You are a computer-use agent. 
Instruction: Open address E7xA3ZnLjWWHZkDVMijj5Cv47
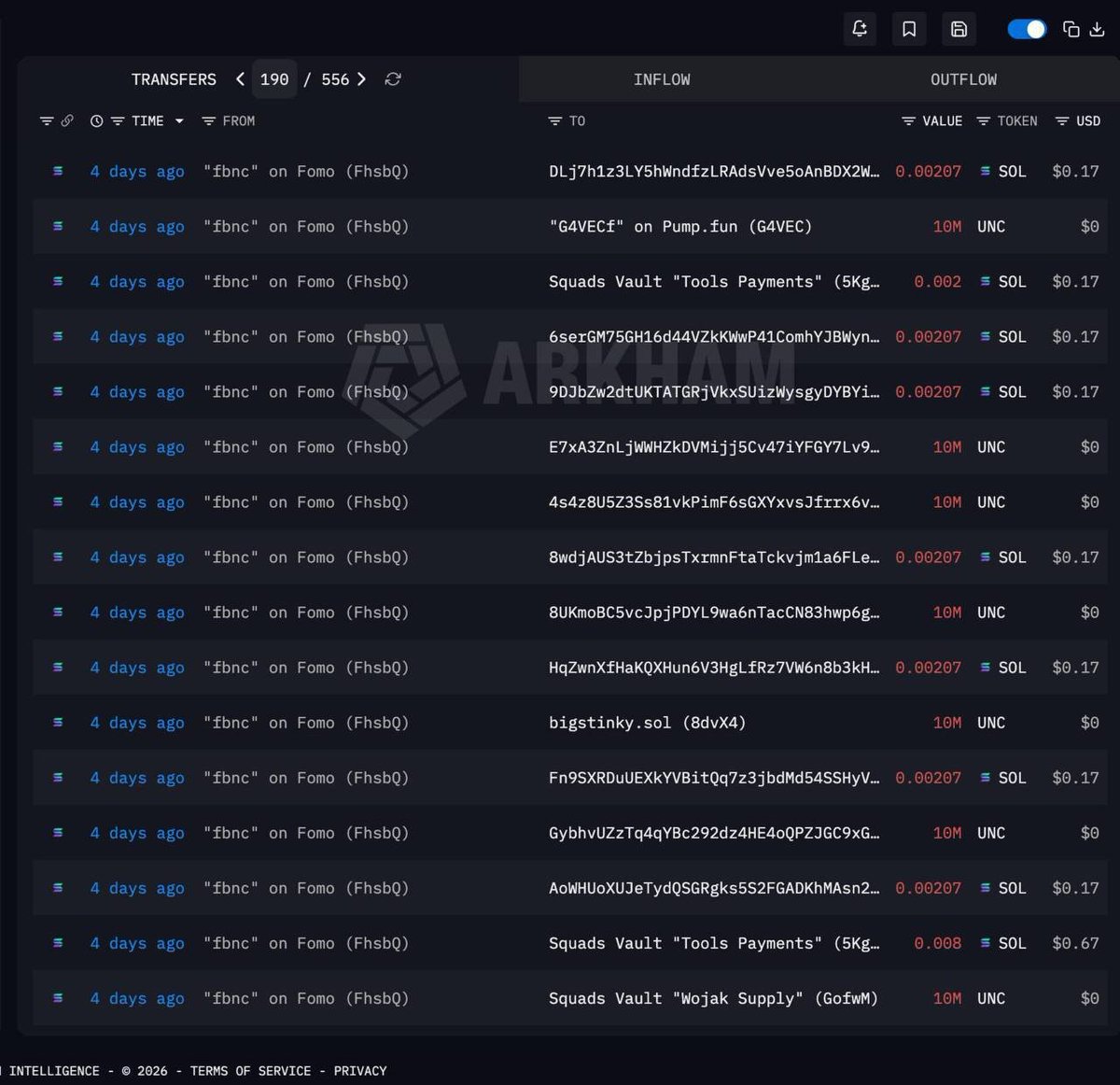tap(714, 446)
